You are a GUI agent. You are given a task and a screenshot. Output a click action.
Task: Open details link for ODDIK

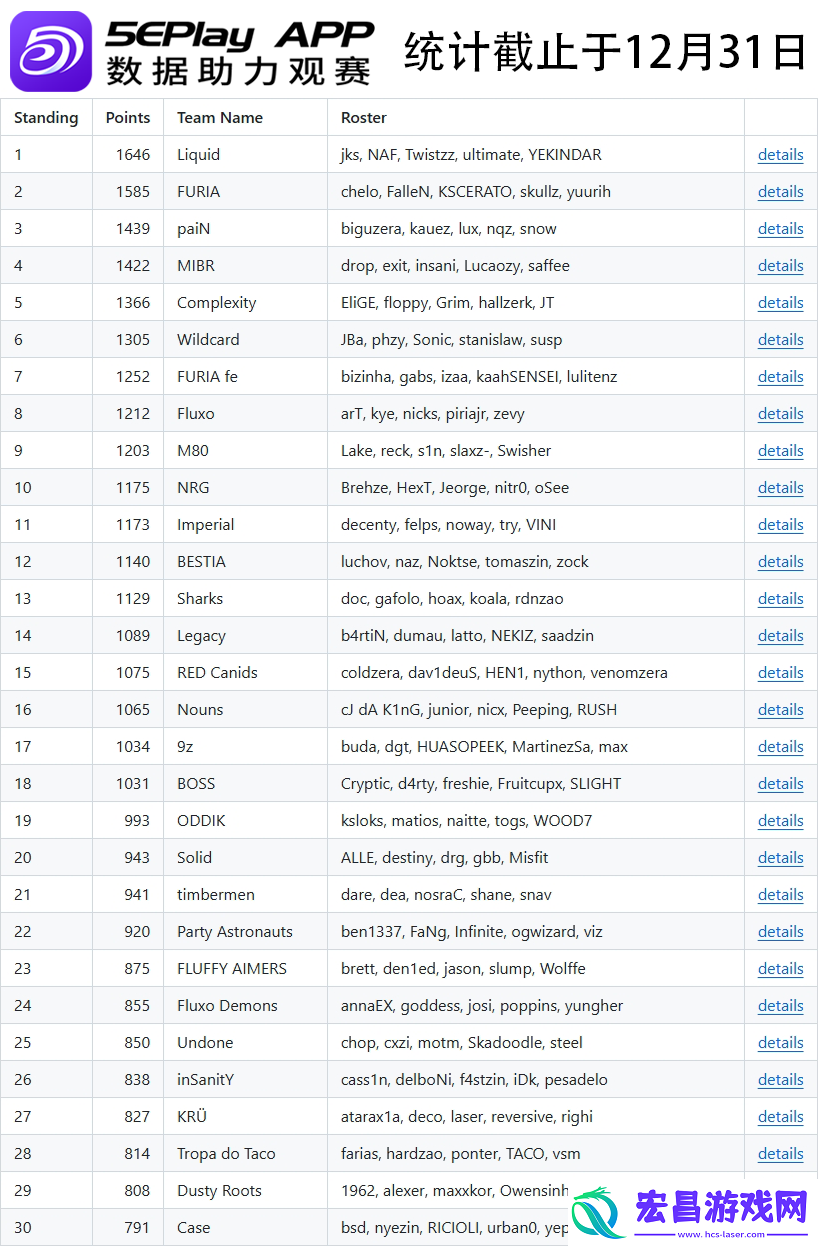(780, 821)
